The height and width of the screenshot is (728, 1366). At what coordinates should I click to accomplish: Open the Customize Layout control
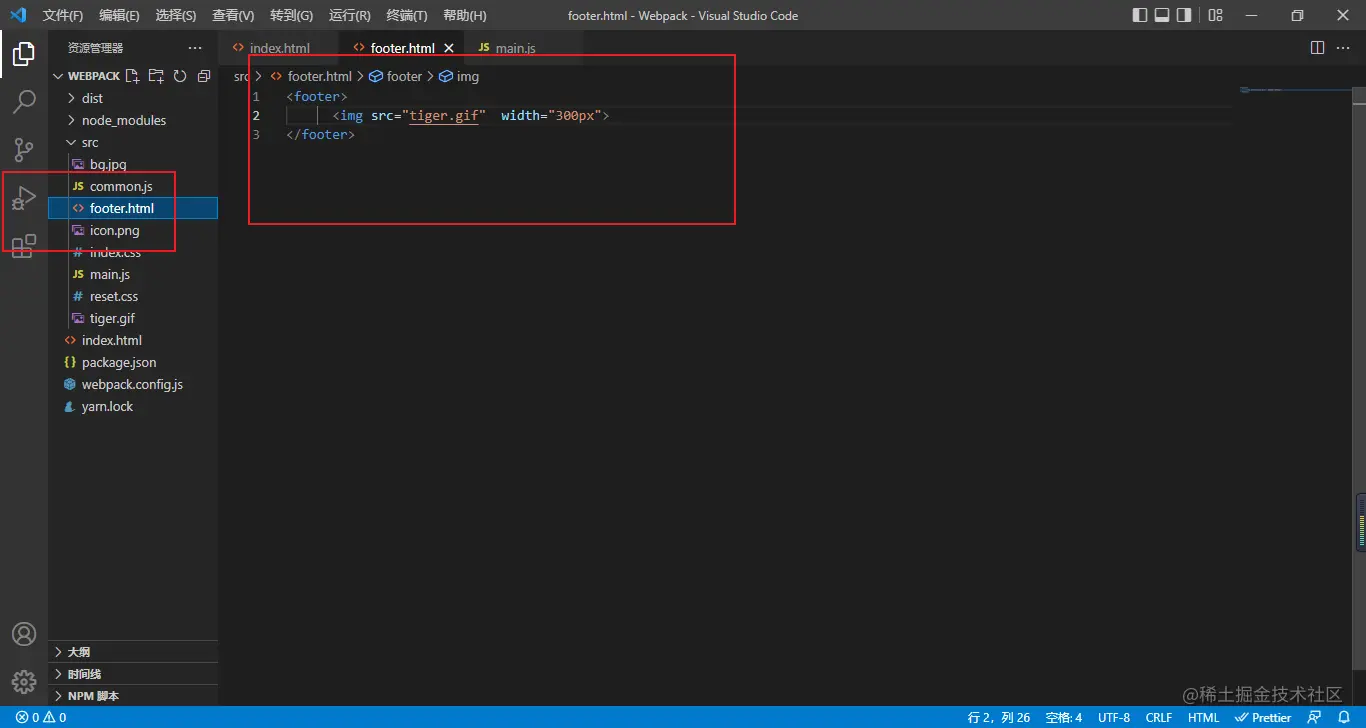pos(1216,15)
